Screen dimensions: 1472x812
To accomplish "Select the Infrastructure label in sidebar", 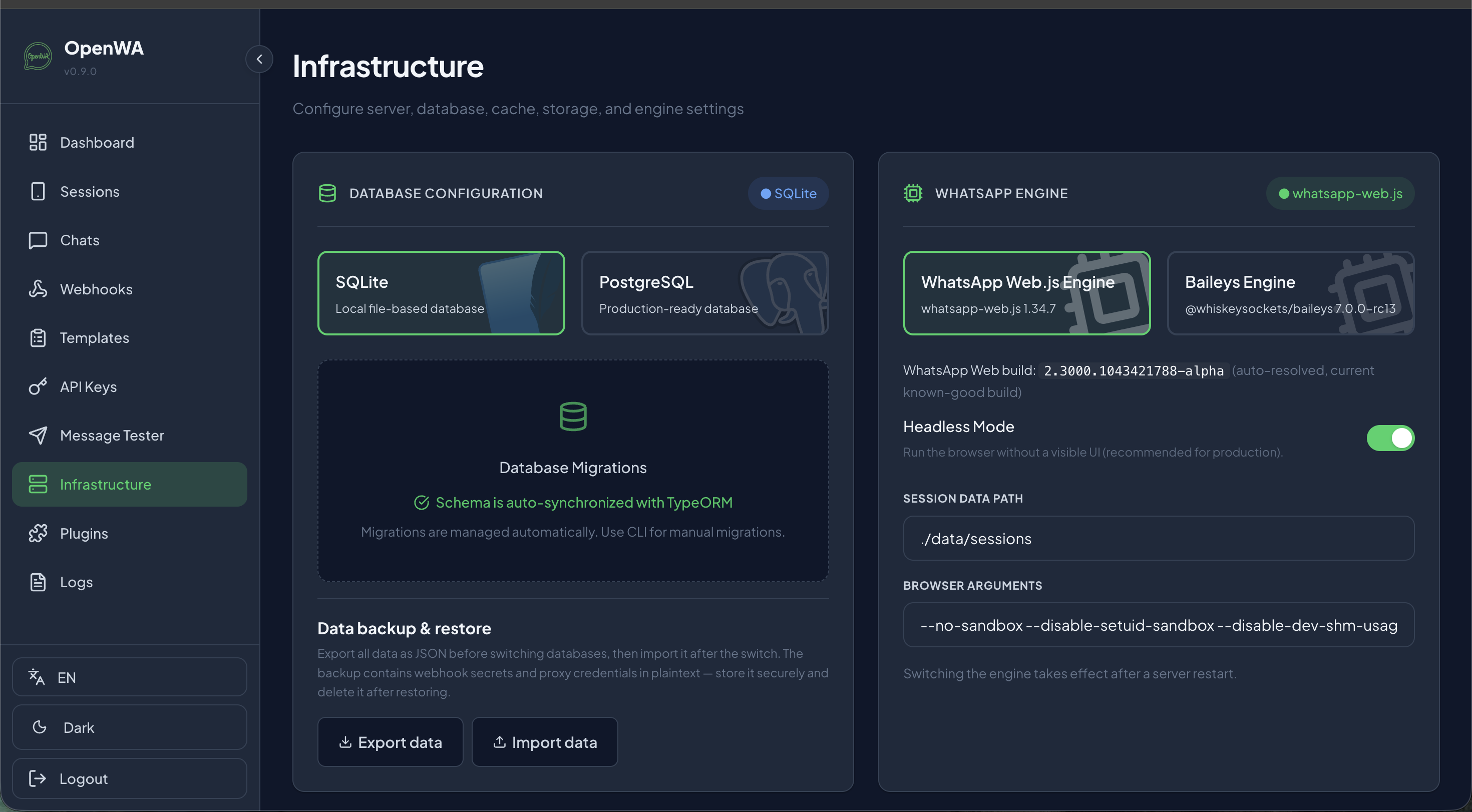I will [x=106, y=485].
